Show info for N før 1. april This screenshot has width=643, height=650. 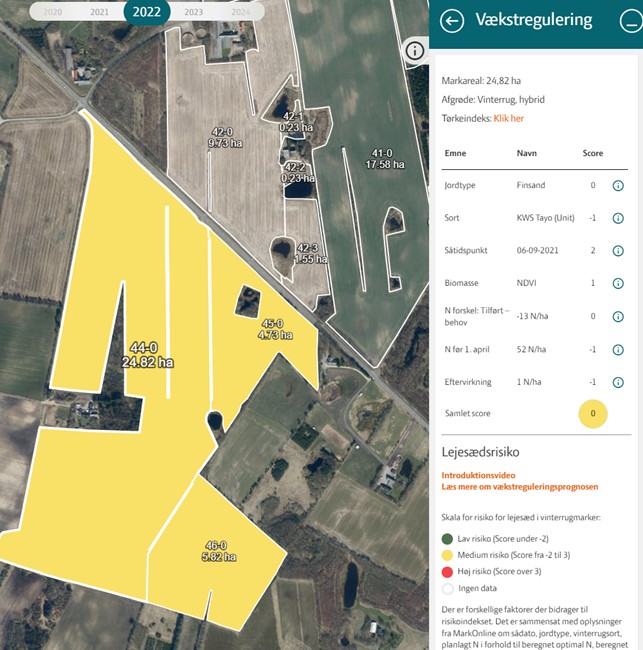[x=618, y=350]
